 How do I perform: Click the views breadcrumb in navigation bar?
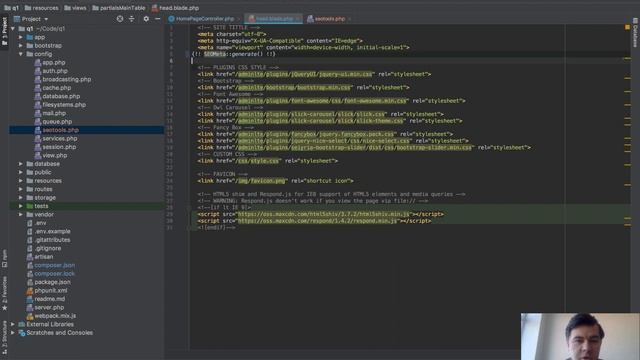click(x=75, y=8)
